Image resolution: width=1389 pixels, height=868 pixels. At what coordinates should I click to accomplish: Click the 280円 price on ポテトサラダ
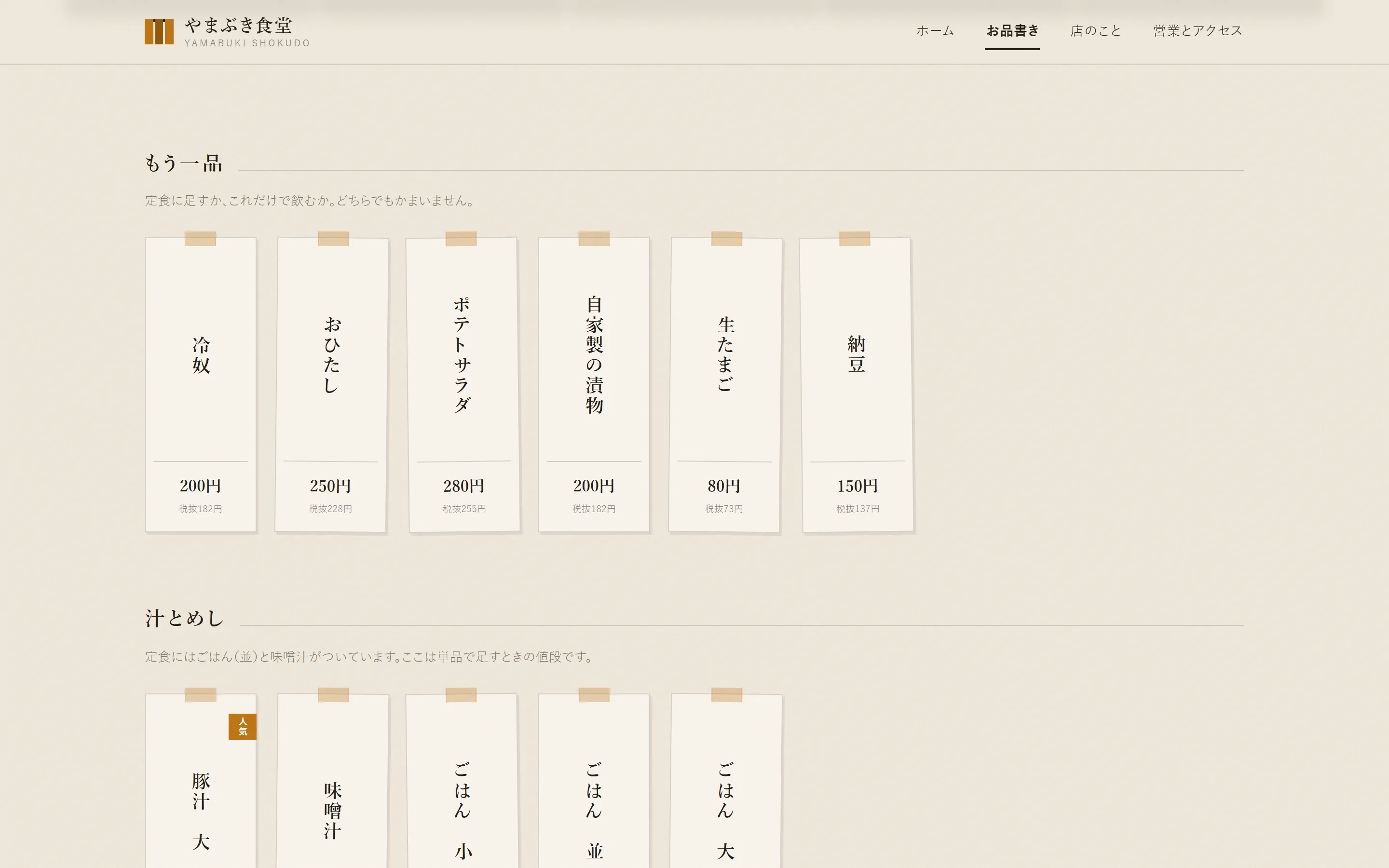(x=464, y=486)
